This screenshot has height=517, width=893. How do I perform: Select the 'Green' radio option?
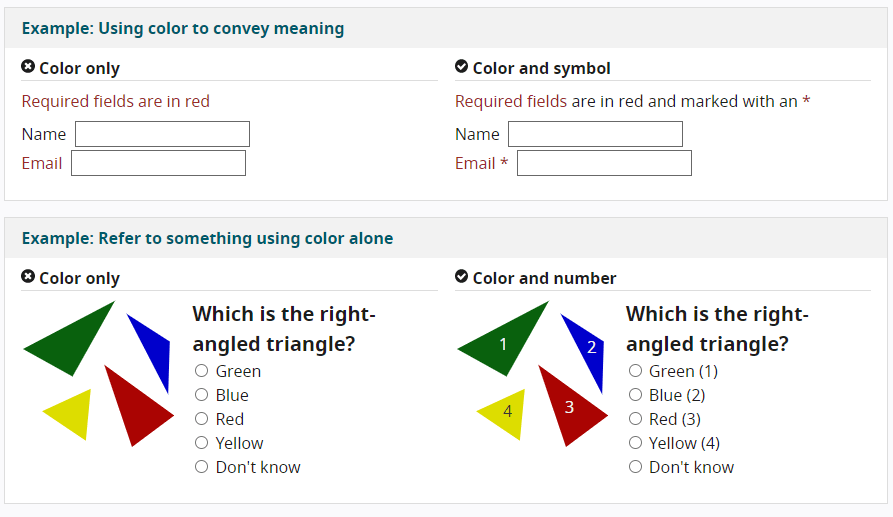coord(202,371)
